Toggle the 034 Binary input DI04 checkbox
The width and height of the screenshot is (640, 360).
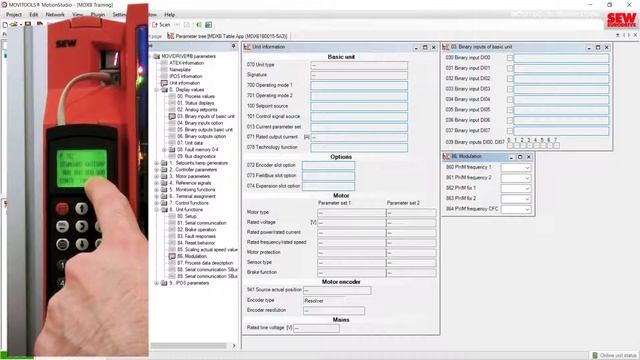pos(510,100)
